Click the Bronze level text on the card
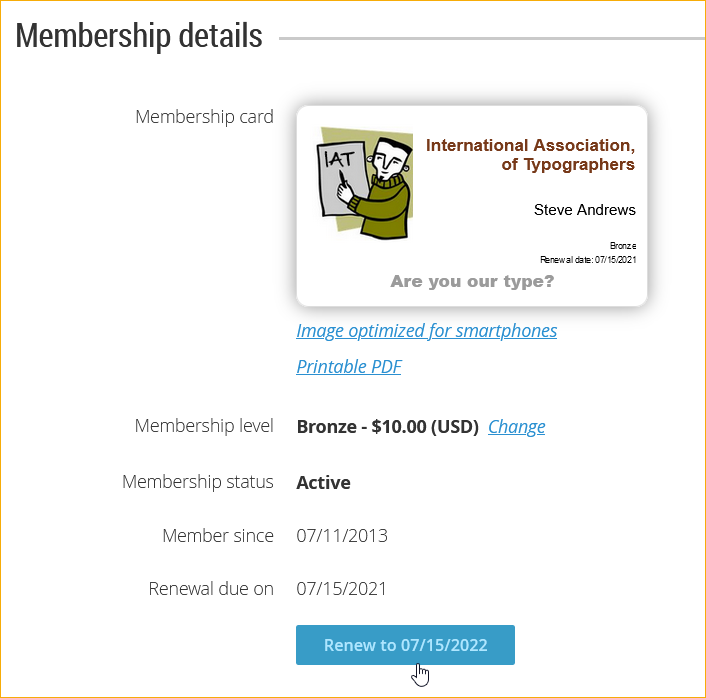 pyautogui.click(x=623, y=246)
